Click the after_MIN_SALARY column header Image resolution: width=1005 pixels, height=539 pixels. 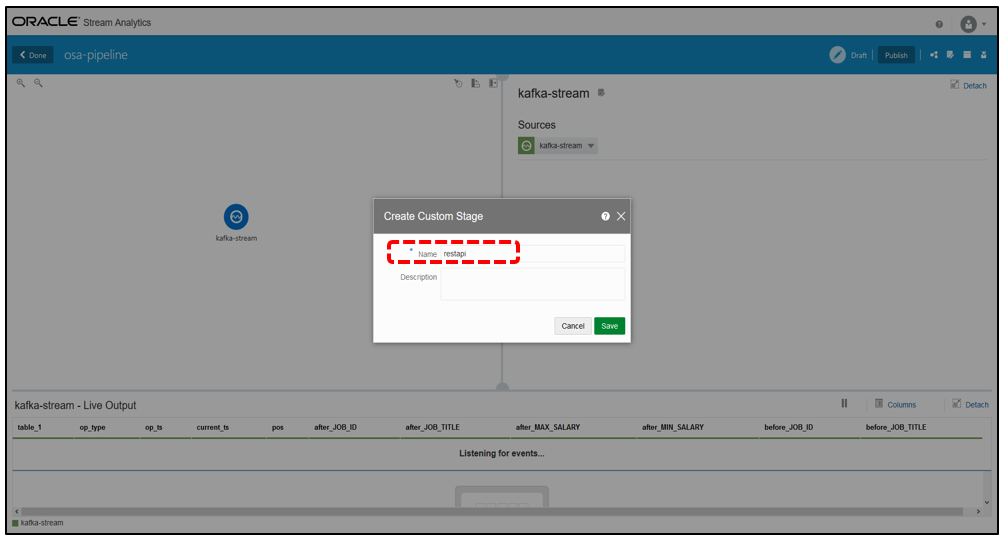pos(673,427)
